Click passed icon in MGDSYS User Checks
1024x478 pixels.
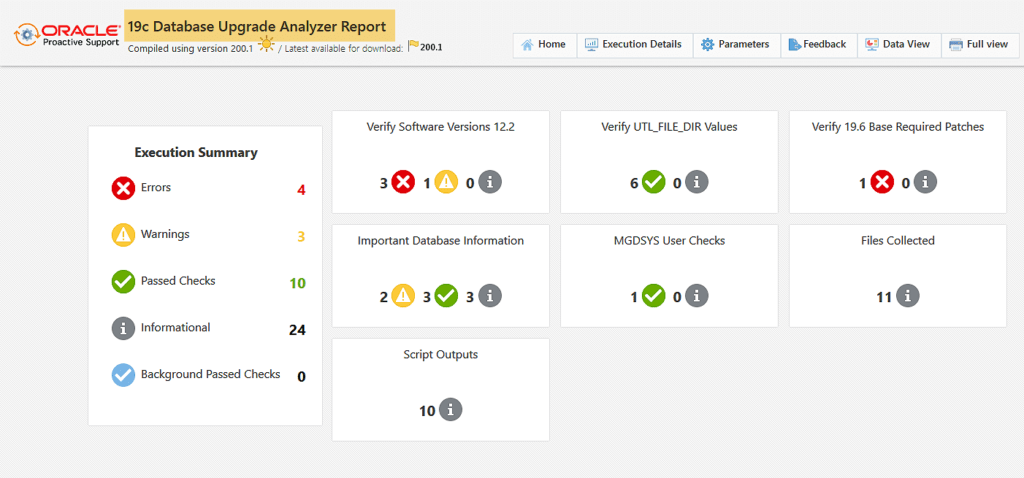654,296
